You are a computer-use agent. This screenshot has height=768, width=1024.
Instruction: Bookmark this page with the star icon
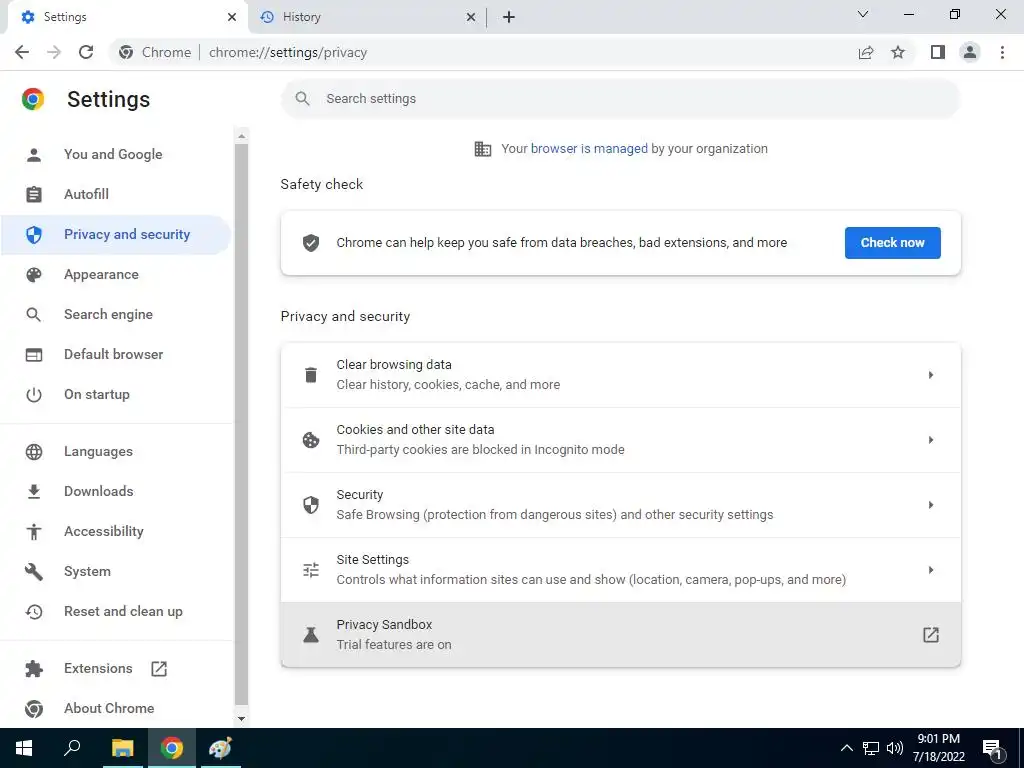point(898,52)
